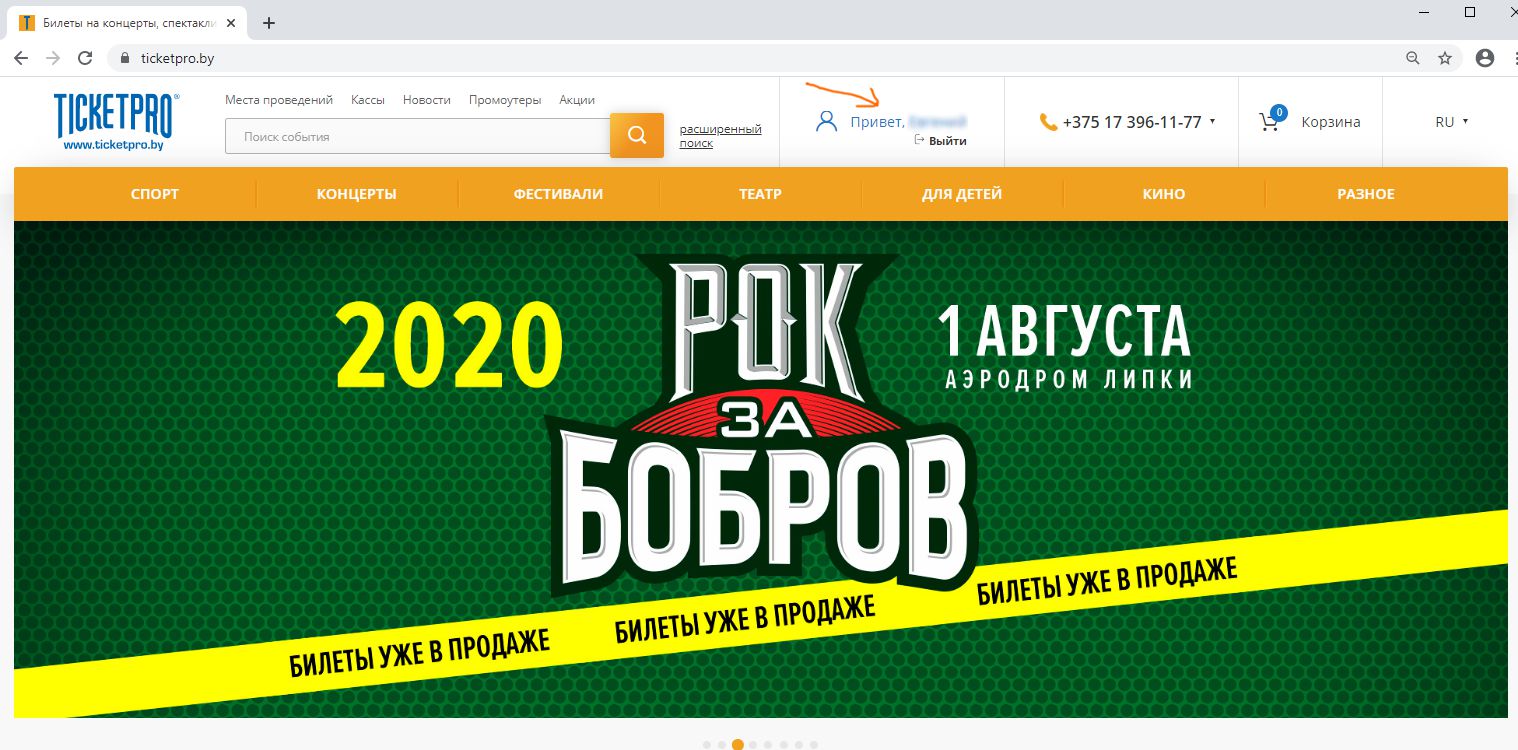Reload the ticketpro.by page
1518x750 pixels.
click(x=85, y=58)
